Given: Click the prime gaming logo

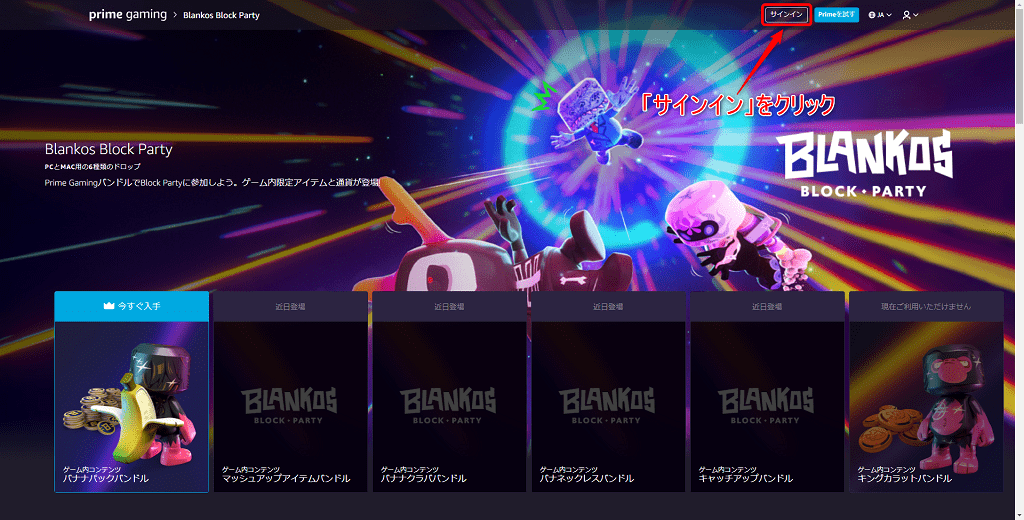Looking at the screenshot, I should click(128, 14).
